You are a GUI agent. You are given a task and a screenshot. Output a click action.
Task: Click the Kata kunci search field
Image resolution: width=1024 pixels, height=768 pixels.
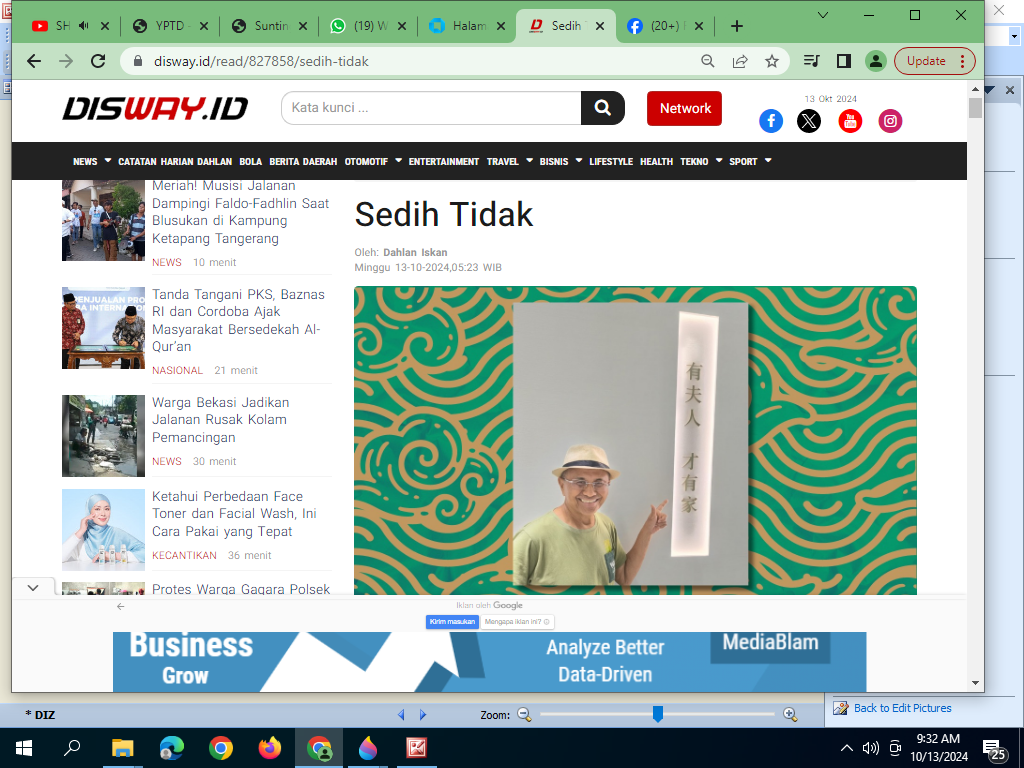tap(431, 108)
